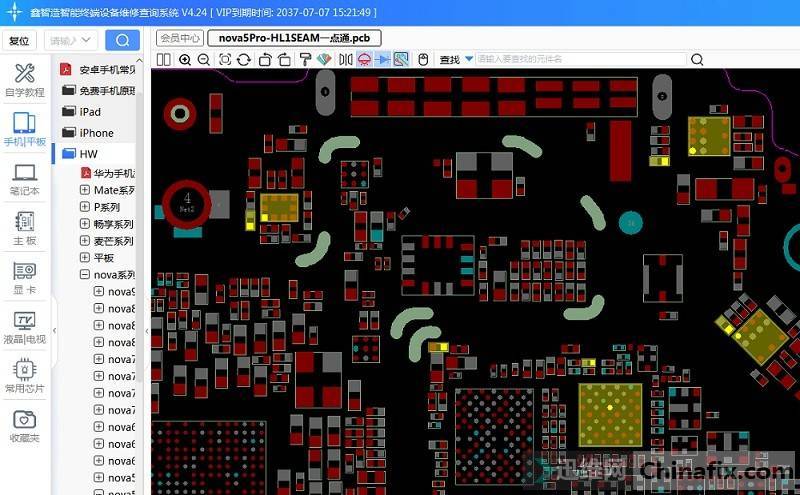800x495 pixels.
Task: Expand the Mate系列 tree node
Action: pyautogui.click(x=85, y=190)
